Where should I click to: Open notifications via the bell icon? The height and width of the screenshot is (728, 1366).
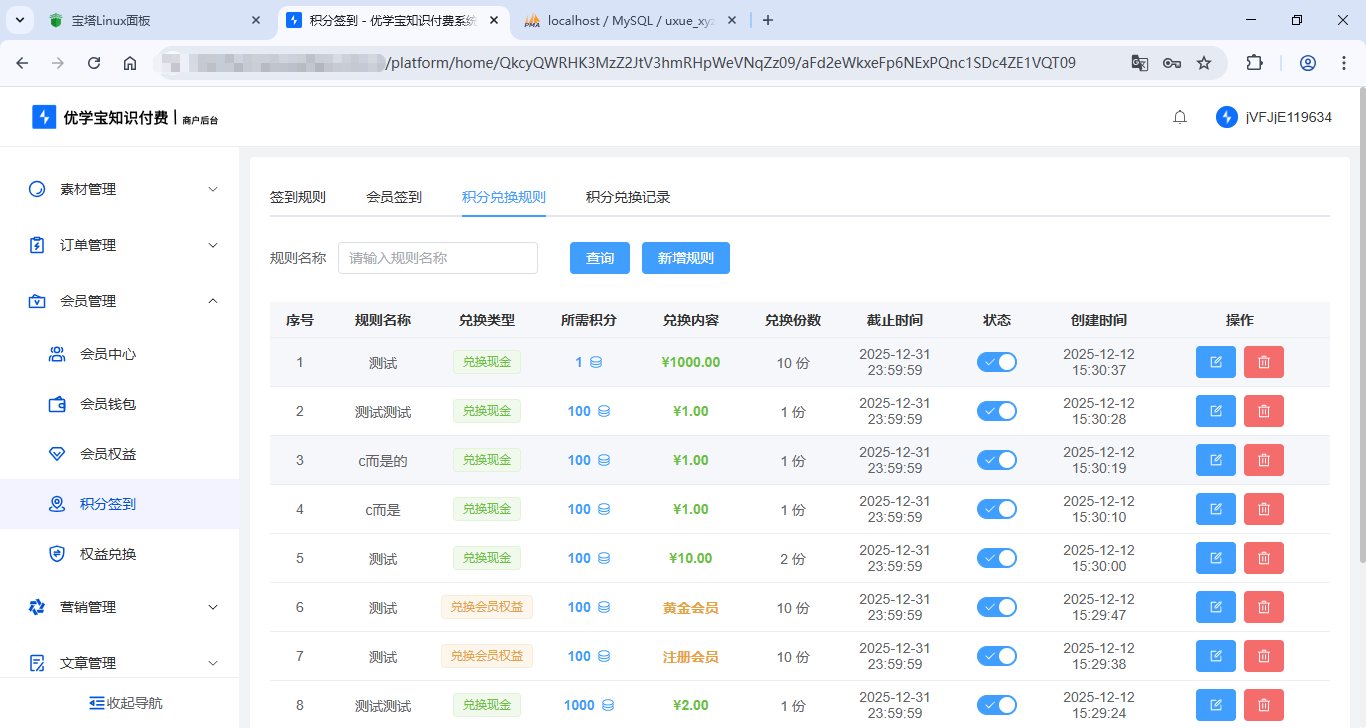[x=1180, y=118]
